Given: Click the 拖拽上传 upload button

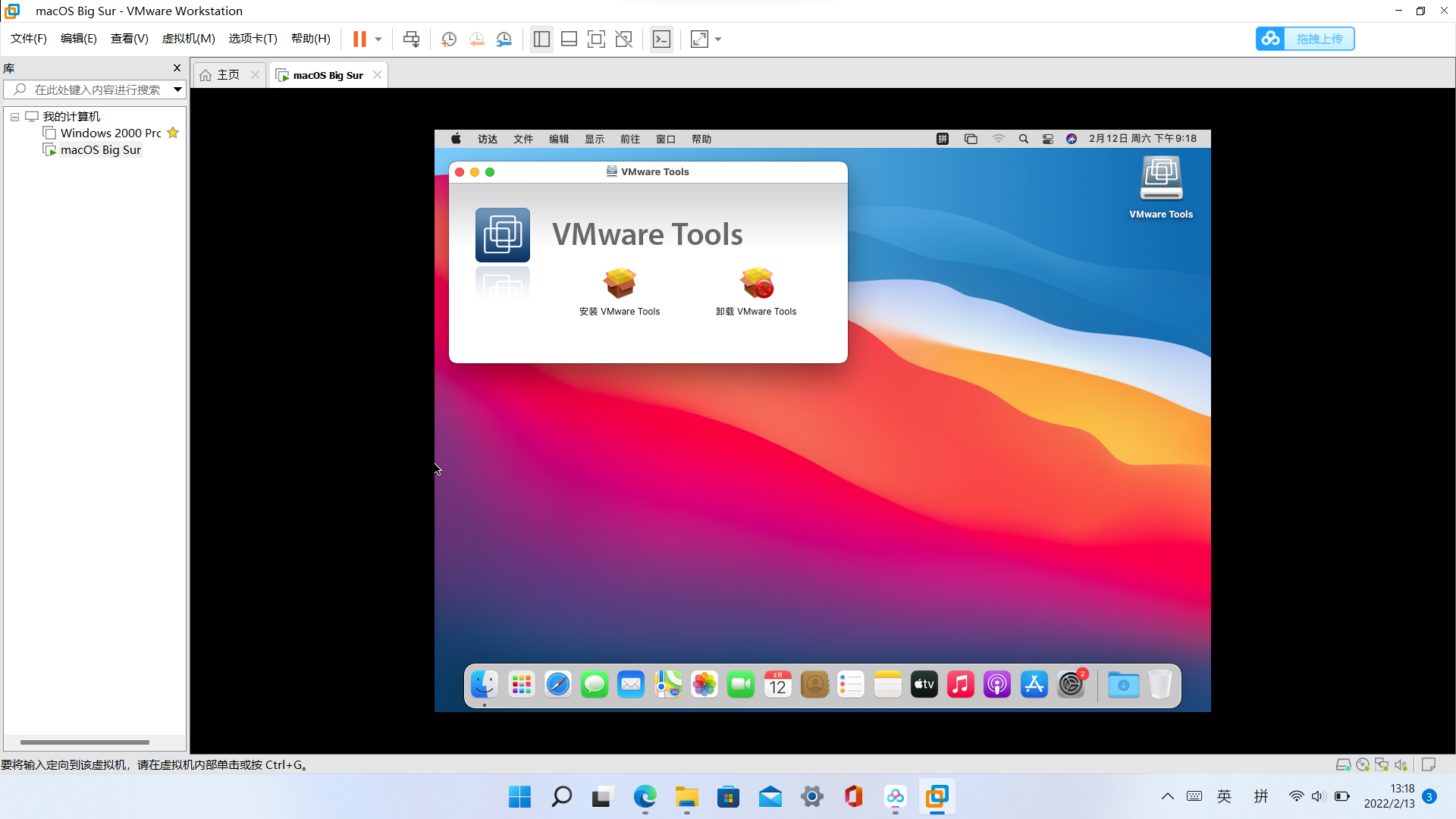Looking at the screenshot, I should [1304, 39].
